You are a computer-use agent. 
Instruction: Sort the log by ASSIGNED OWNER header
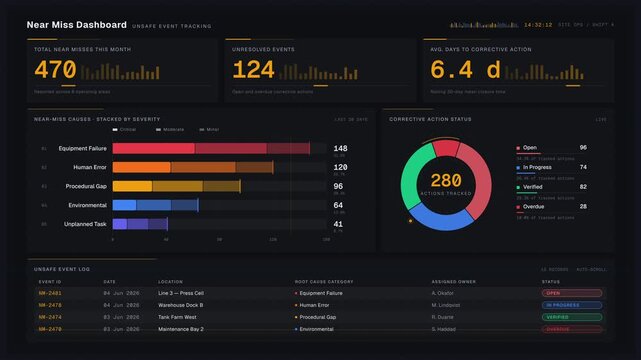click(x=453, y=282)
